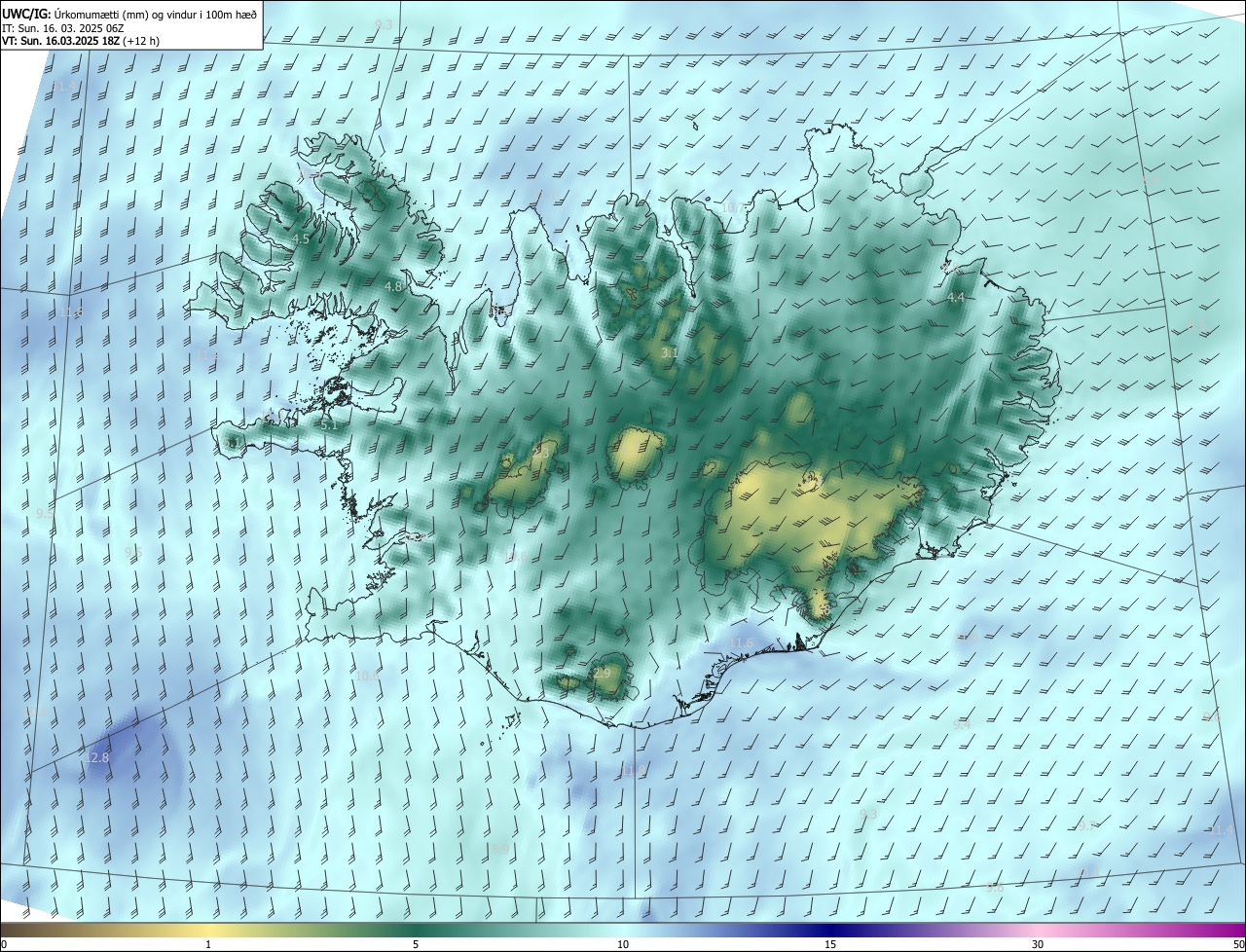Click the '50' tick on the color scale
The width and height of the screenshot is (1246, 952).
tap(1238, 945)
